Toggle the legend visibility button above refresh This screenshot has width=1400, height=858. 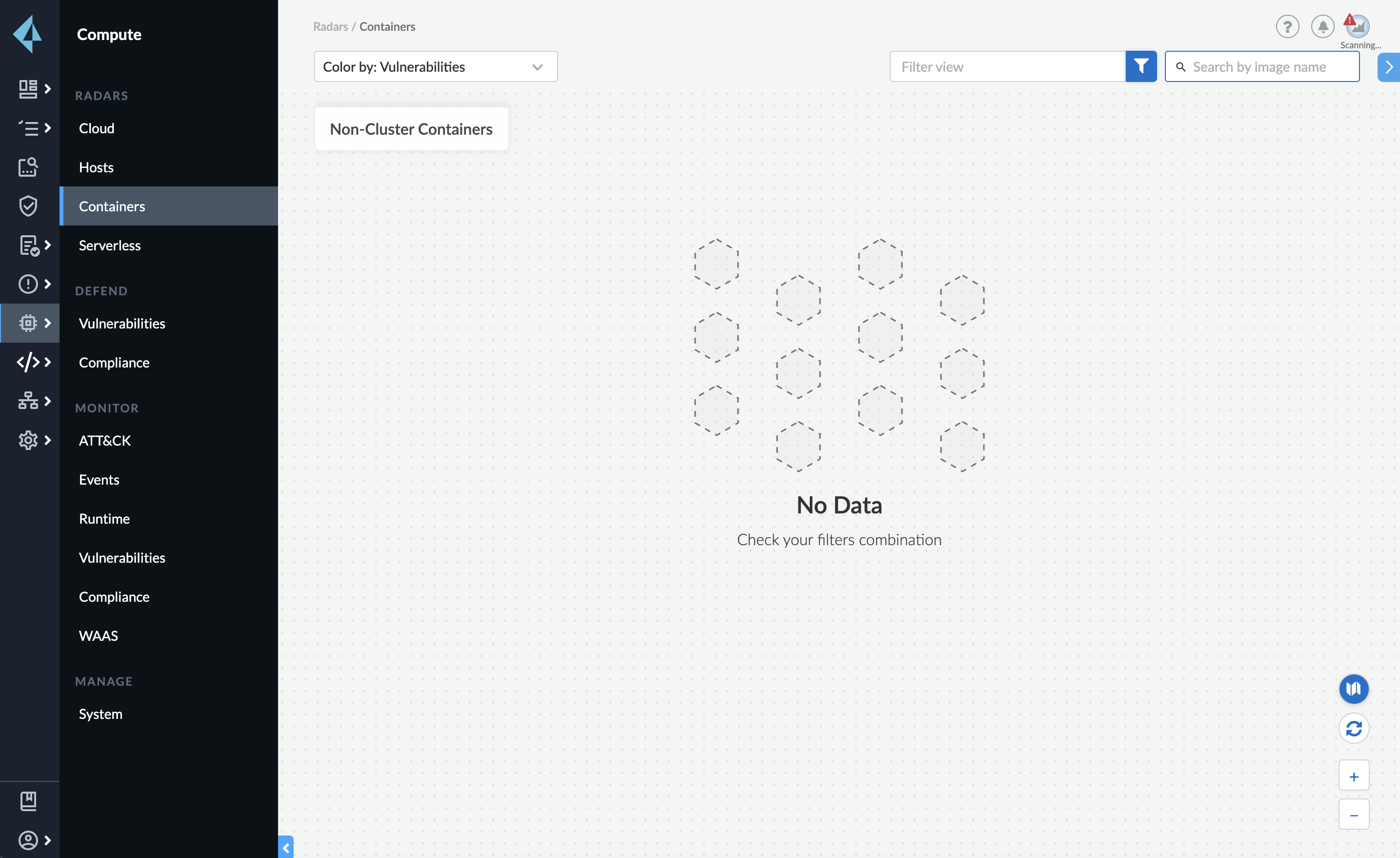pos(1355,689)
